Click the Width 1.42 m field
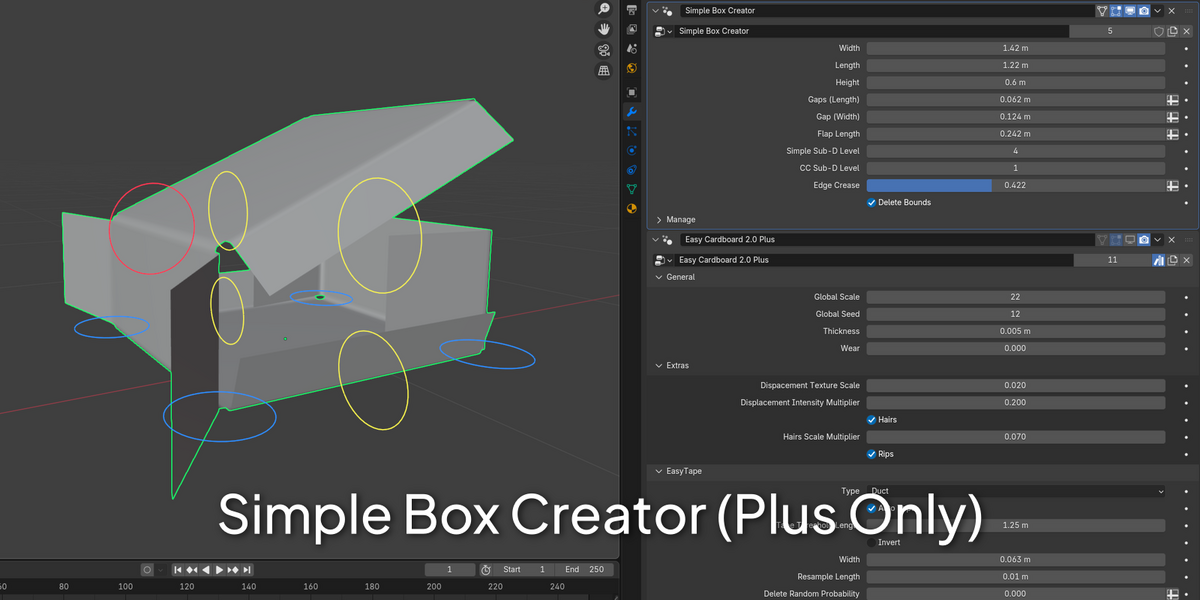 (1016, 48)
